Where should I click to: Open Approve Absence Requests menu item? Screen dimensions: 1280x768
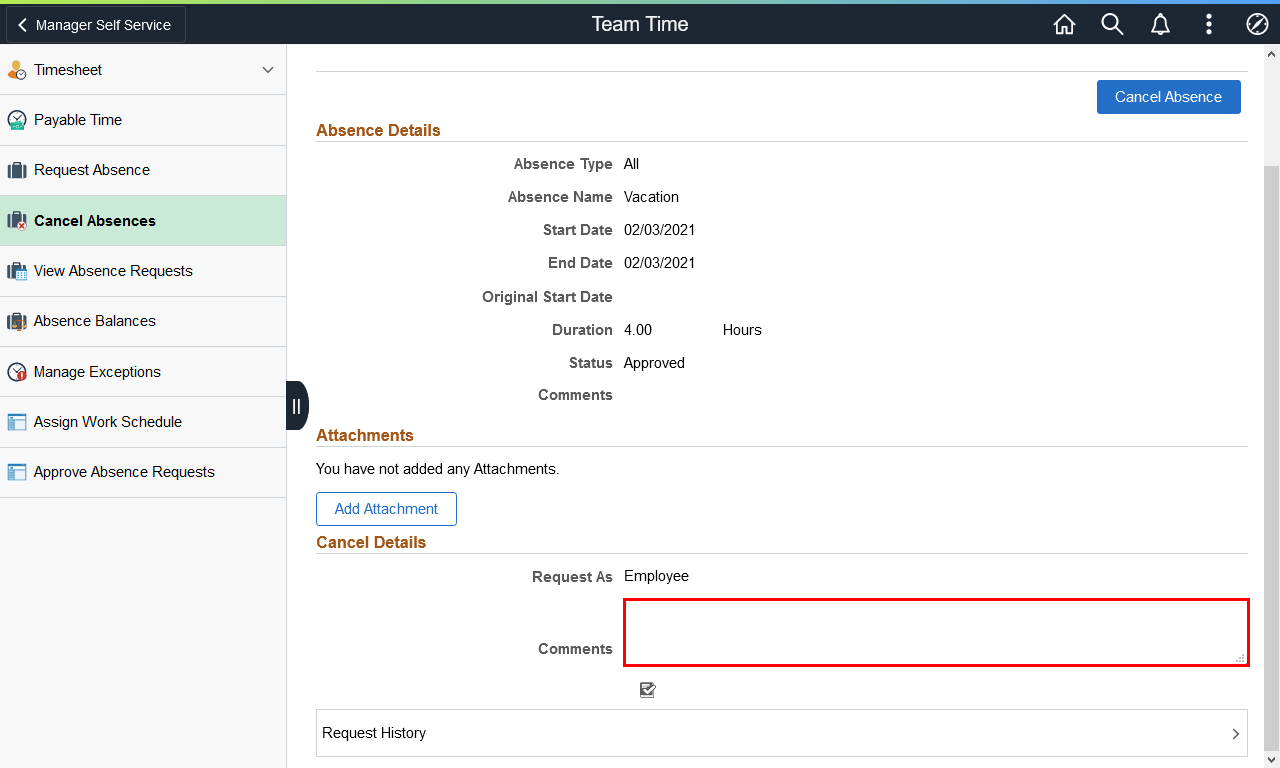[143, 472]
